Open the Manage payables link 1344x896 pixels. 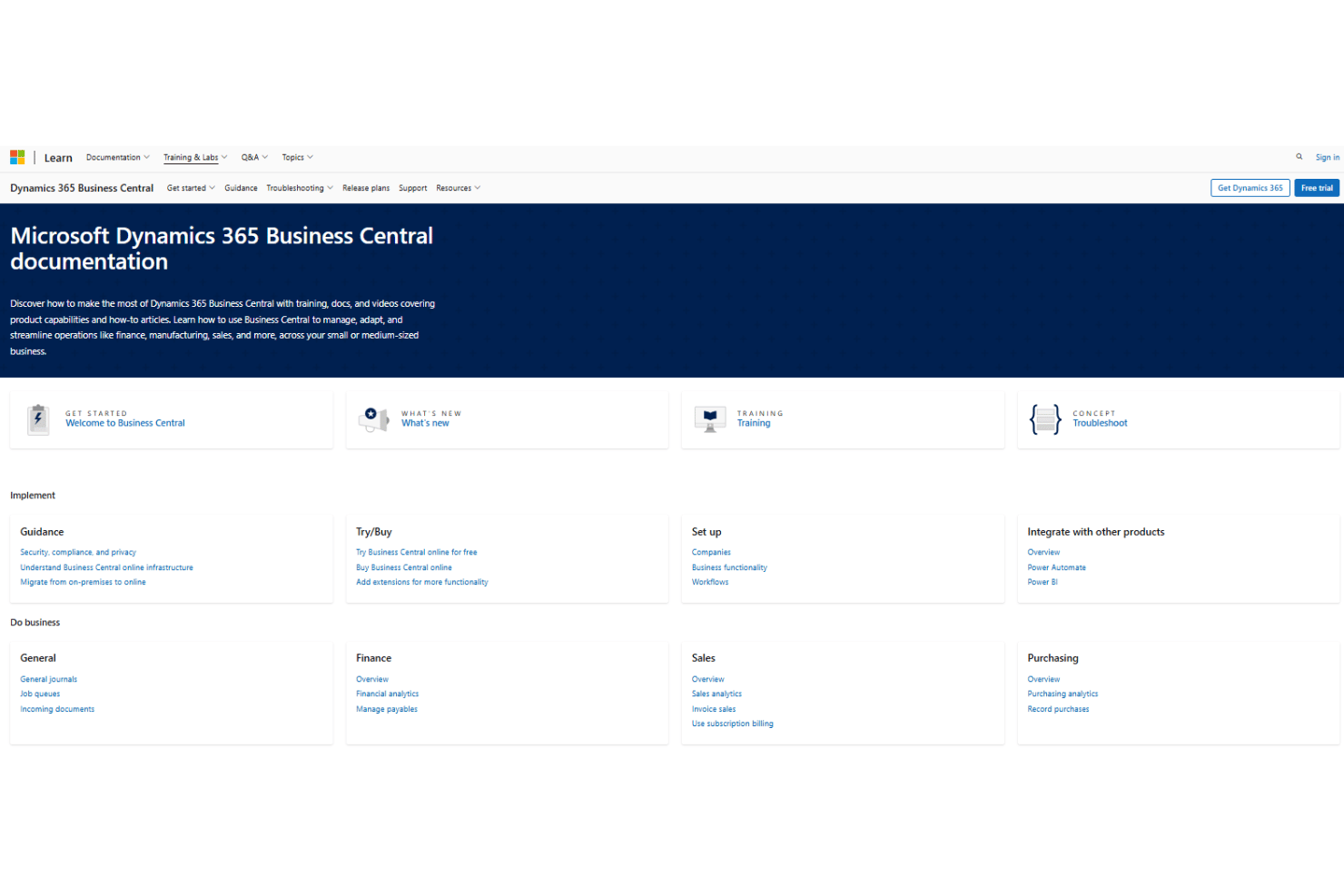click(x=387, y=709)
